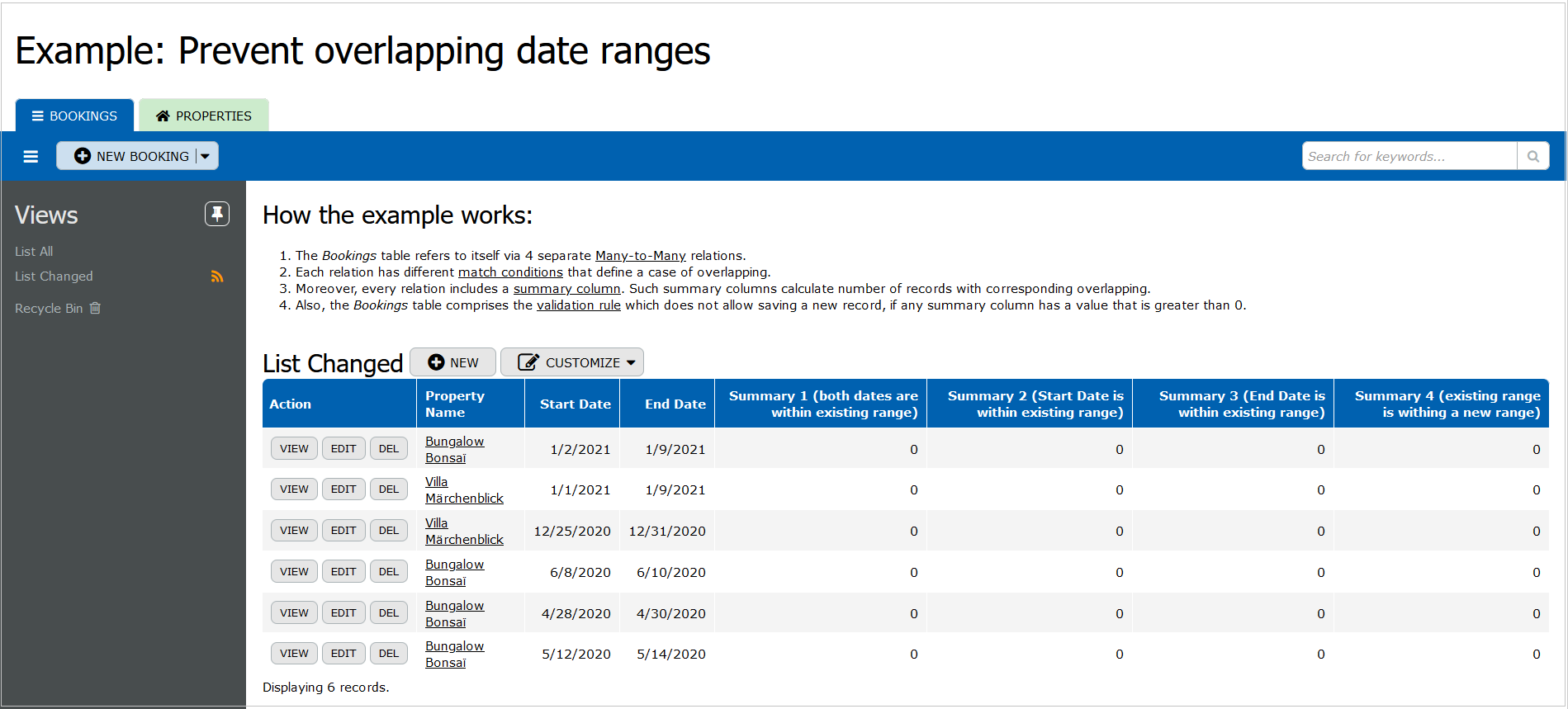This screenshot has height=709, width=1568.
Task: Open the List All view
Action: (34, 252)
